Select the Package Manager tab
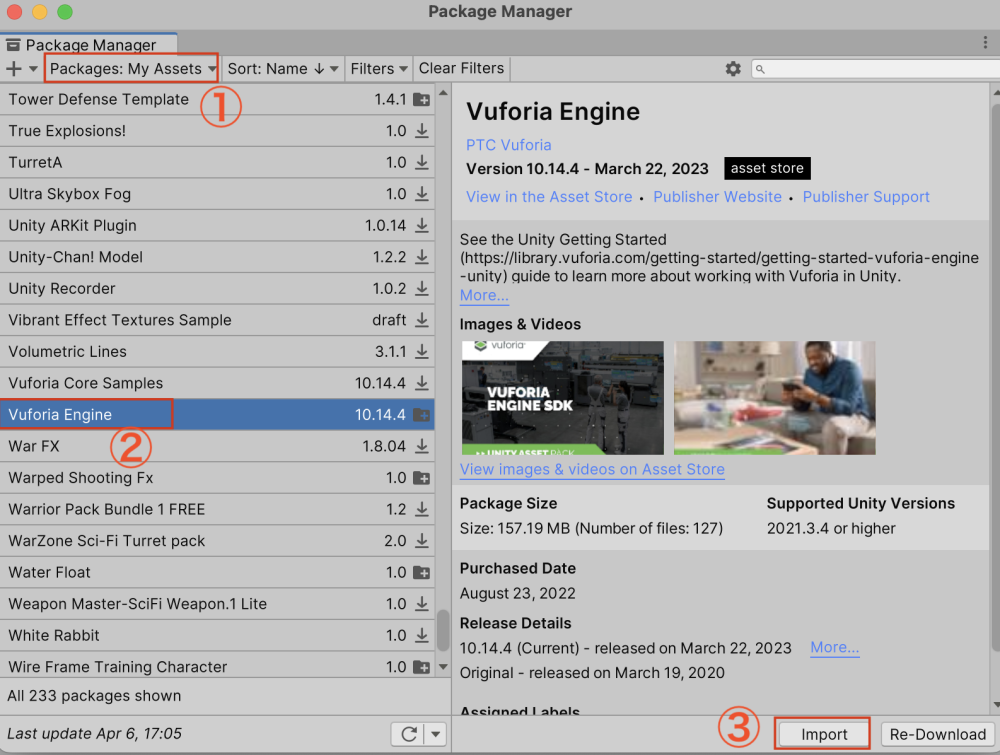Screen dimensions: 1000x755 coord(90,45)
